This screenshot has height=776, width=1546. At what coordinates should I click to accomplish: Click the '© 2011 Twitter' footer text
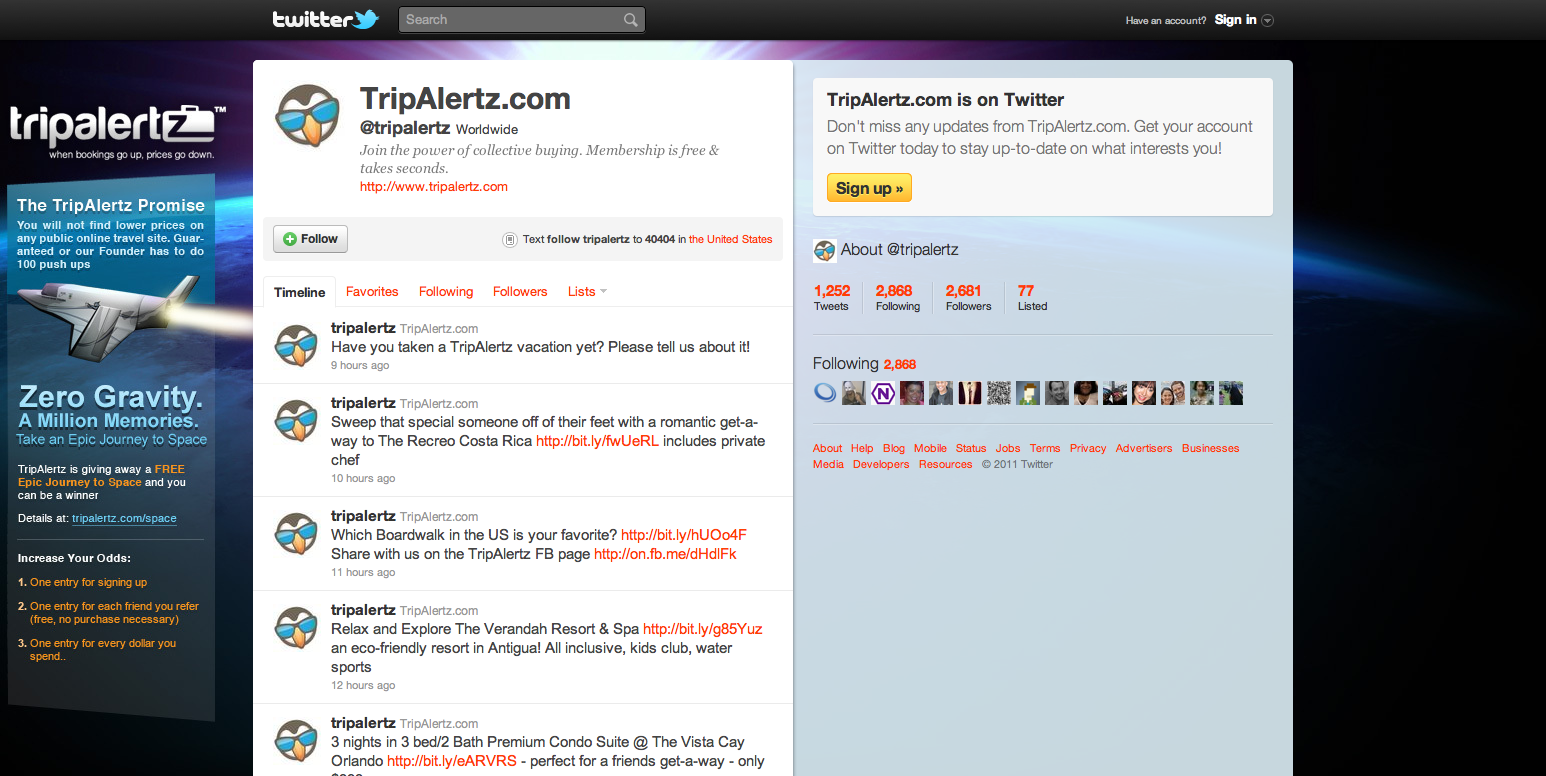coord(1017,465)
